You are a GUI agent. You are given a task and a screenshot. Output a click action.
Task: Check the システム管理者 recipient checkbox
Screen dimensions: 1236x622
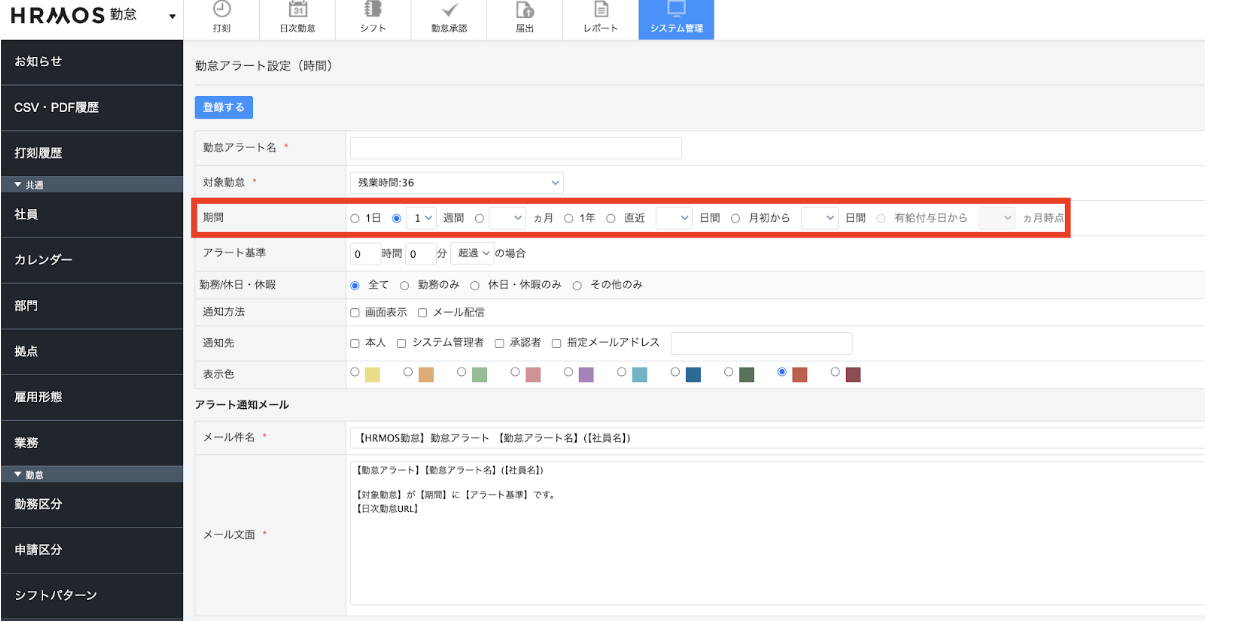(402, 343)
